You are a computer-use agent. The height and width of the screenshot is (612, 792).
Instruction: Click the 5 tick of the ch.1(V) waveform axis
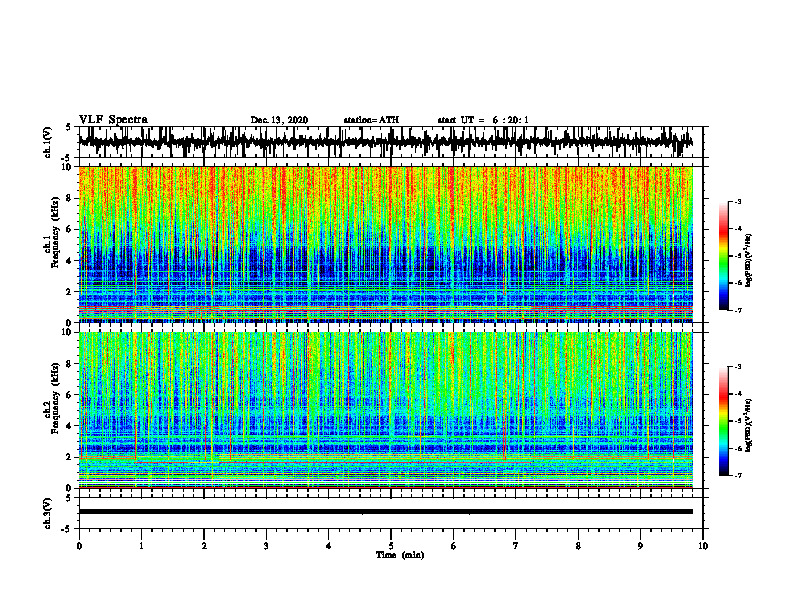pos(69,128)
